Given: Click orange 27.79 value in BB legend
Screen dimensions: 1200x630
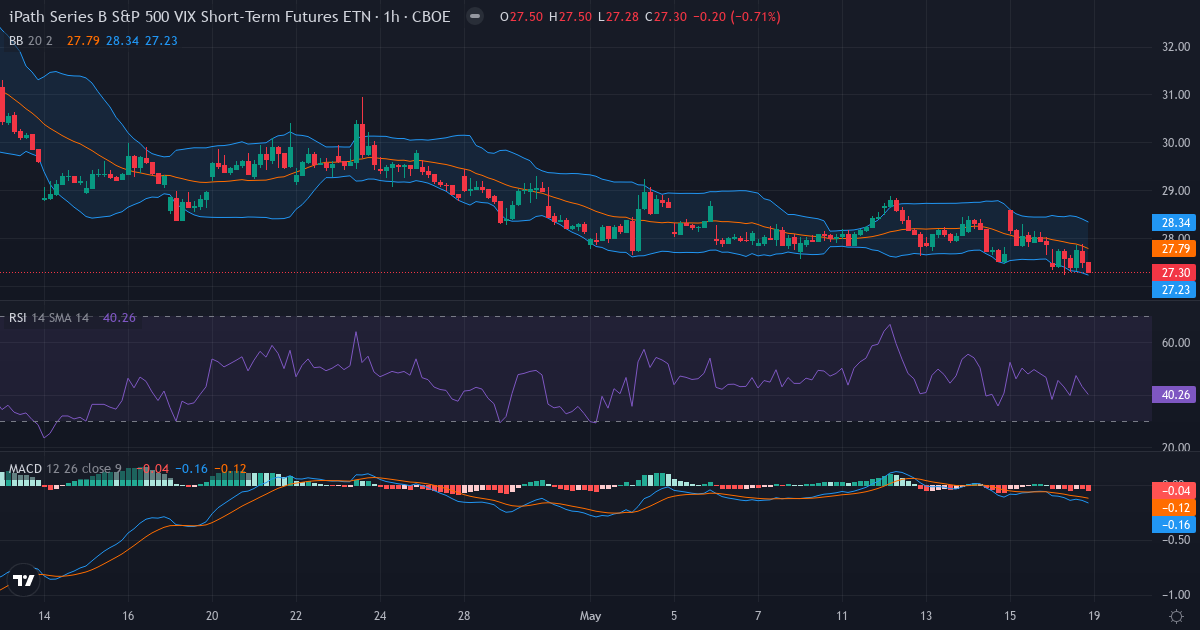Looking at the screenshot, I should click(x=82, y=40).
